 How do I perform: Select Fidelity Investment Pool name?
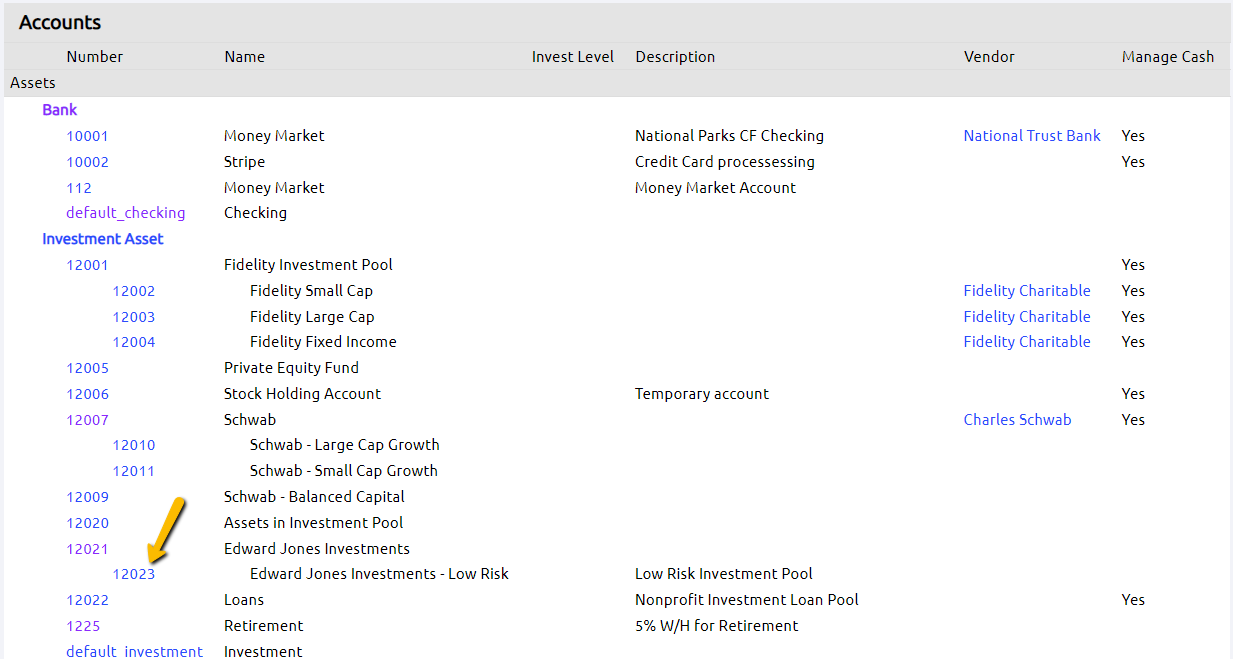click(x=308, y=265)
